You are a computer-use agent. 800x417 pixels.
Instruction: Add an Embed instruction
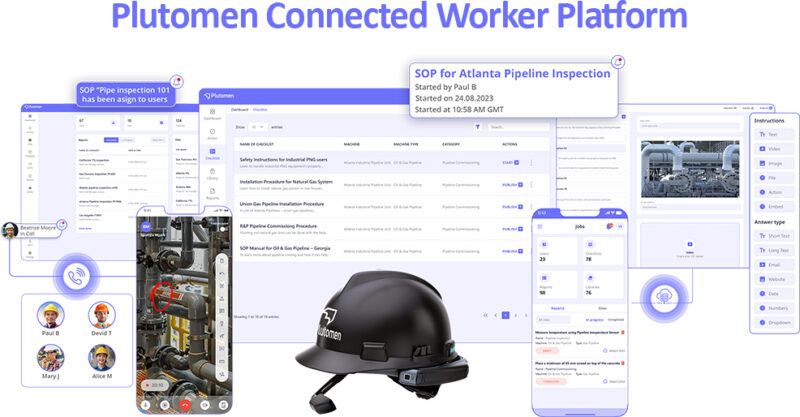click(774, 207)
